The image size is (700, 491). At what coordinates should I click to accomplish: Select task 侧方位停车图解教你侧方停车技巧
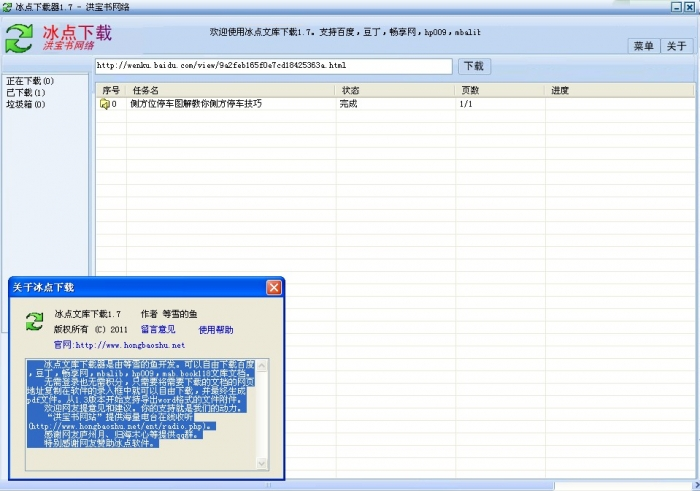tap(196, 104)
